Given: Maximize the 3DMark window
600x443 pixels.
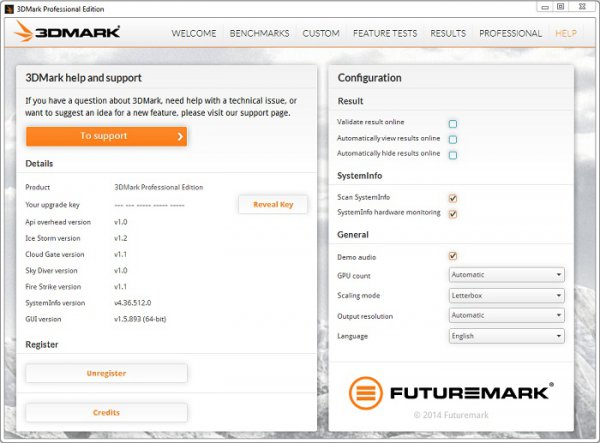Looking at the screenshot, I should point(561,7).
